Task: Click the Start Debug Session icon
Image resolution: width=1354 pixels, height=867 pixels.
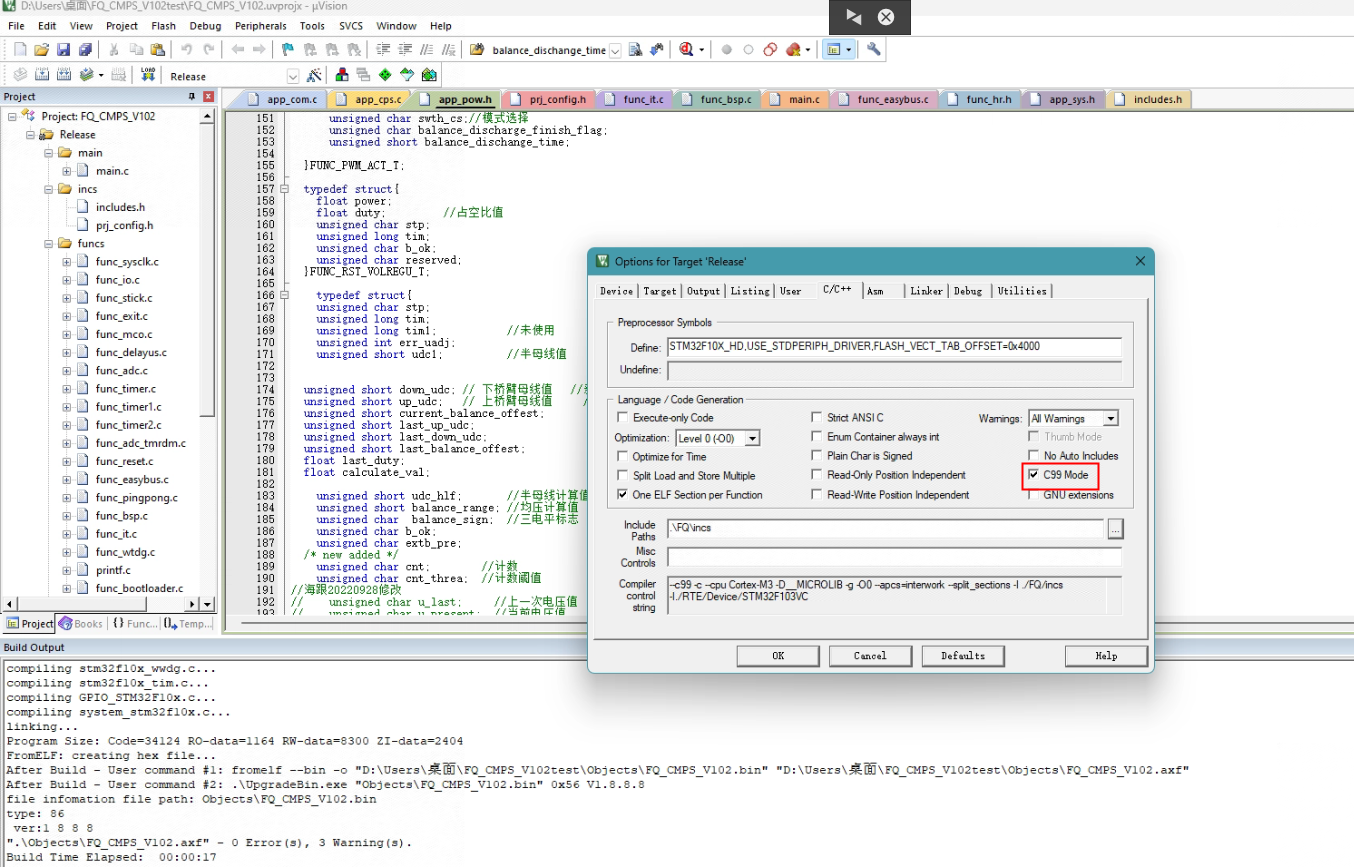Action: click(686, 49)
